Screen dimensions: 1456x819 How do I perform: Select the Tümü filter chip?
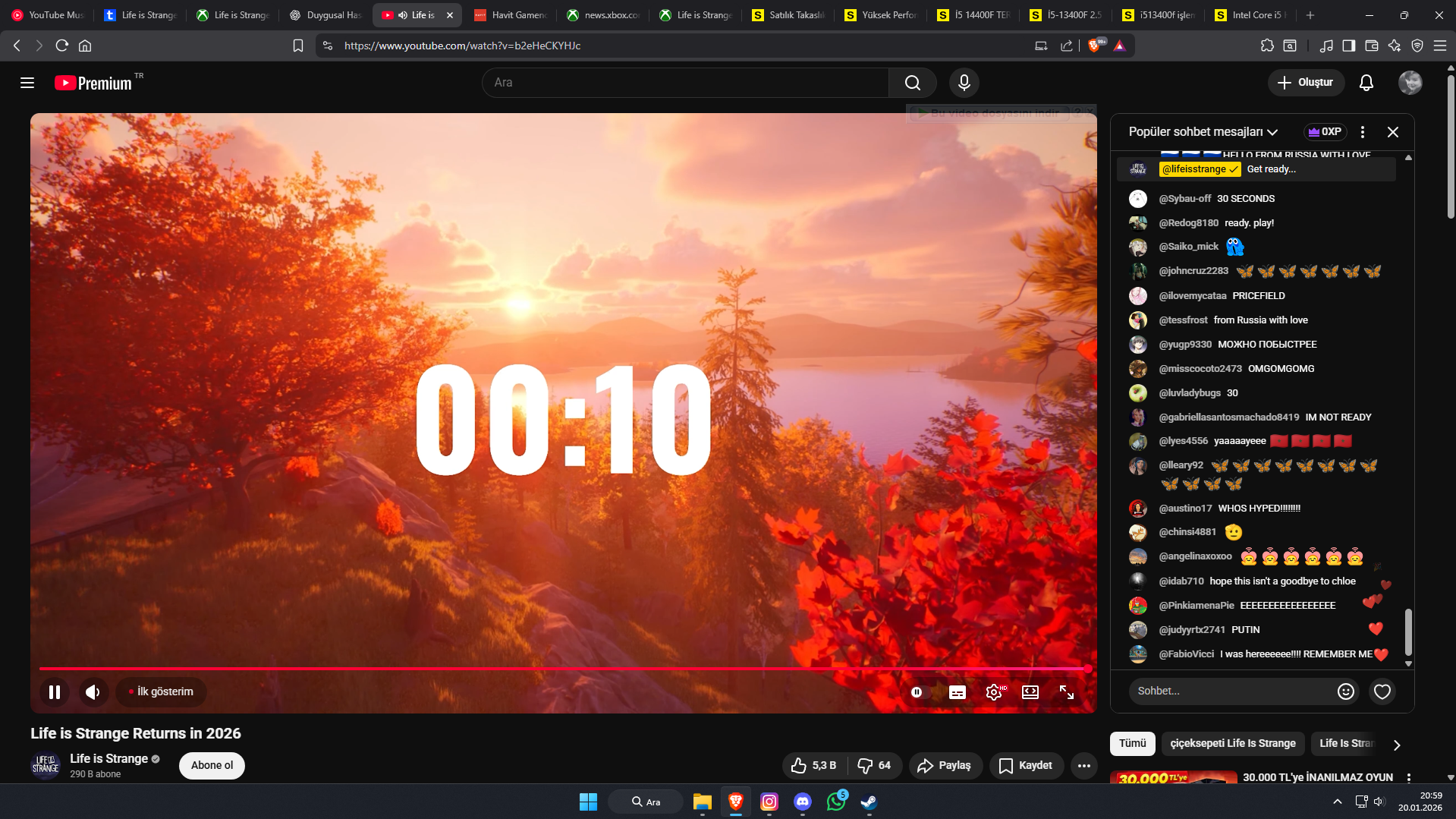1133,744
